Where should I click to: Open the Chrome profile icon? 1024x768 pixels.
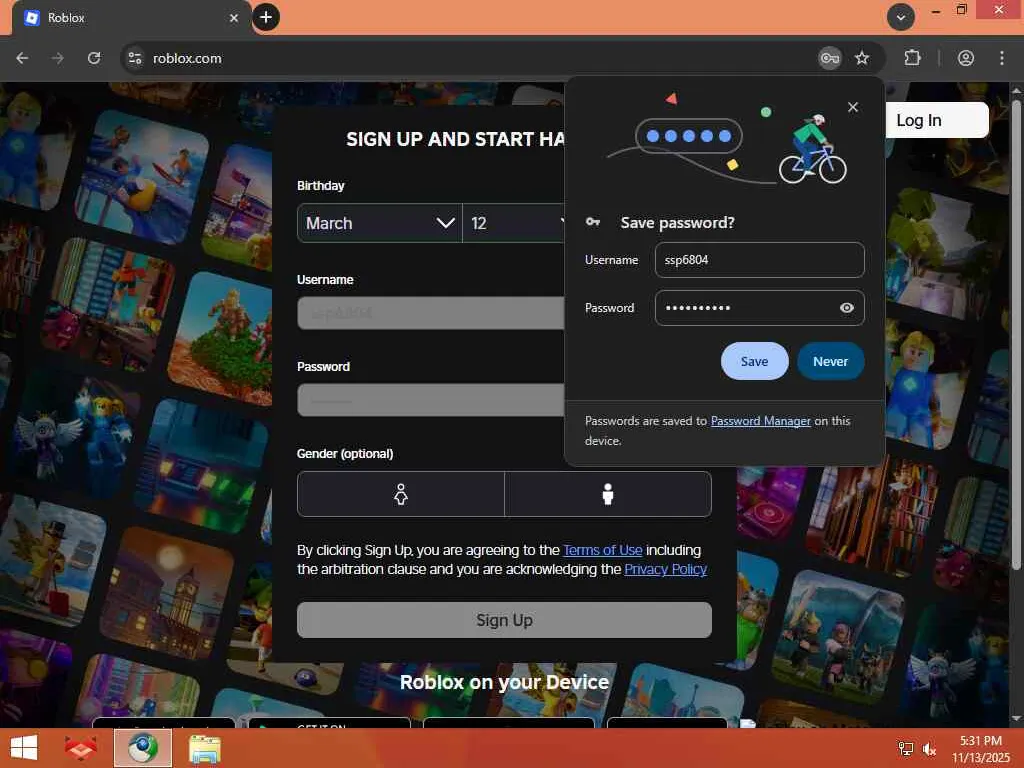966,58
